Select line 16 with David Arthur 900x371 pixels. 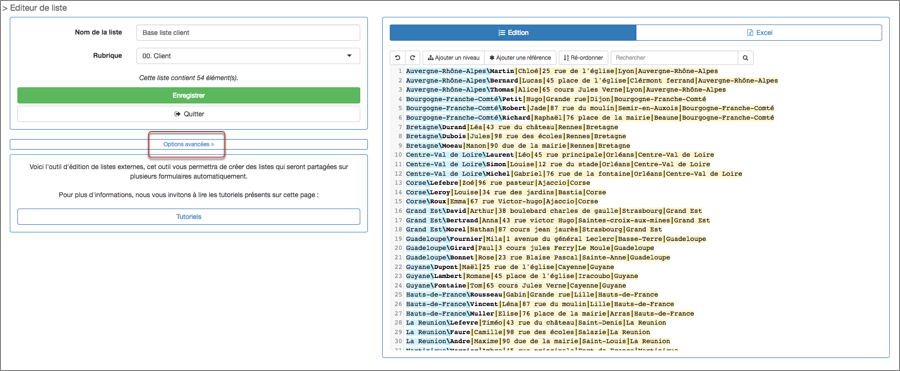[x=554, y=211]
